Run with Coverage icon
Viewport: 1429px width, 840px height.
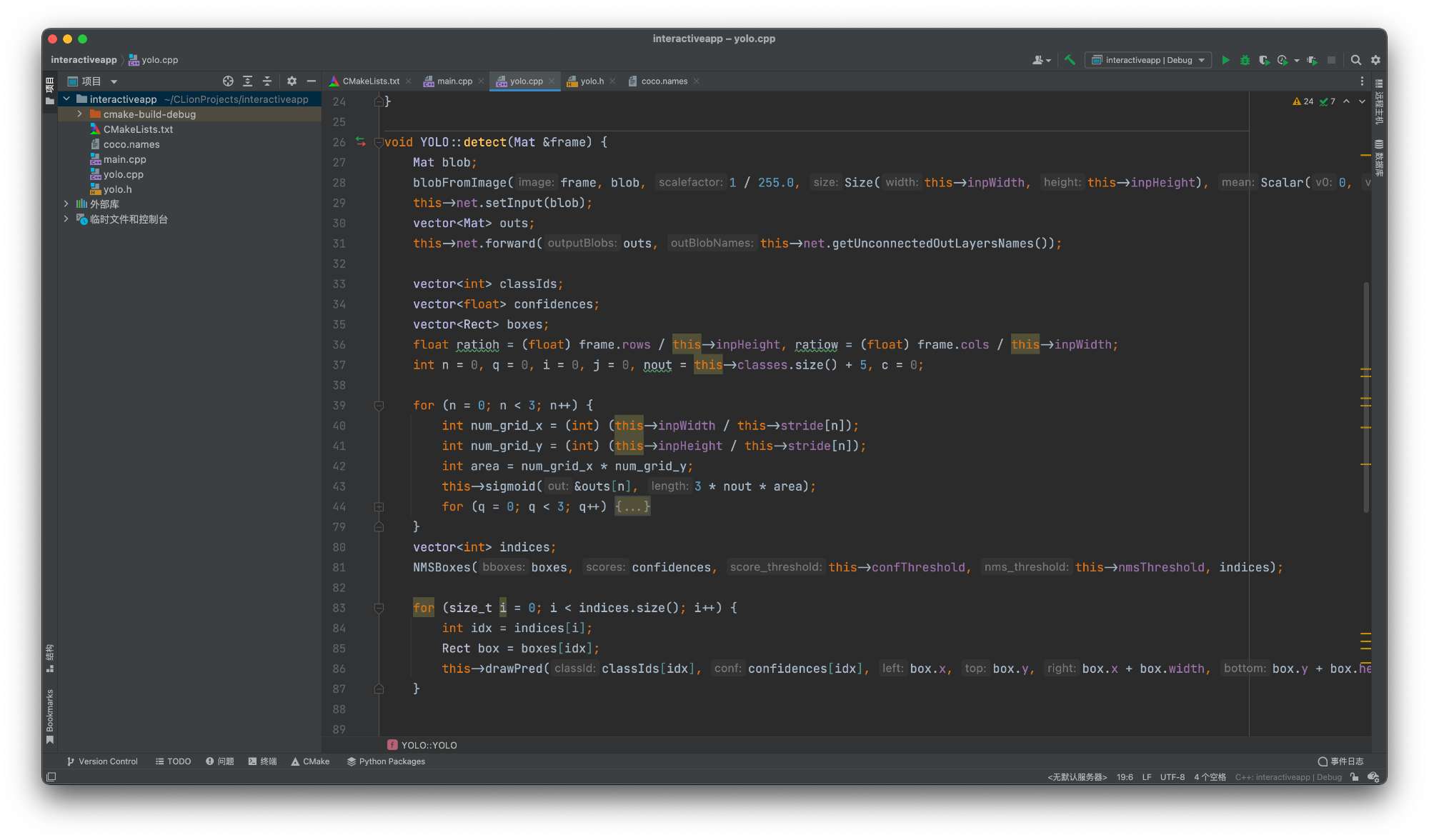coord(1263,60)
